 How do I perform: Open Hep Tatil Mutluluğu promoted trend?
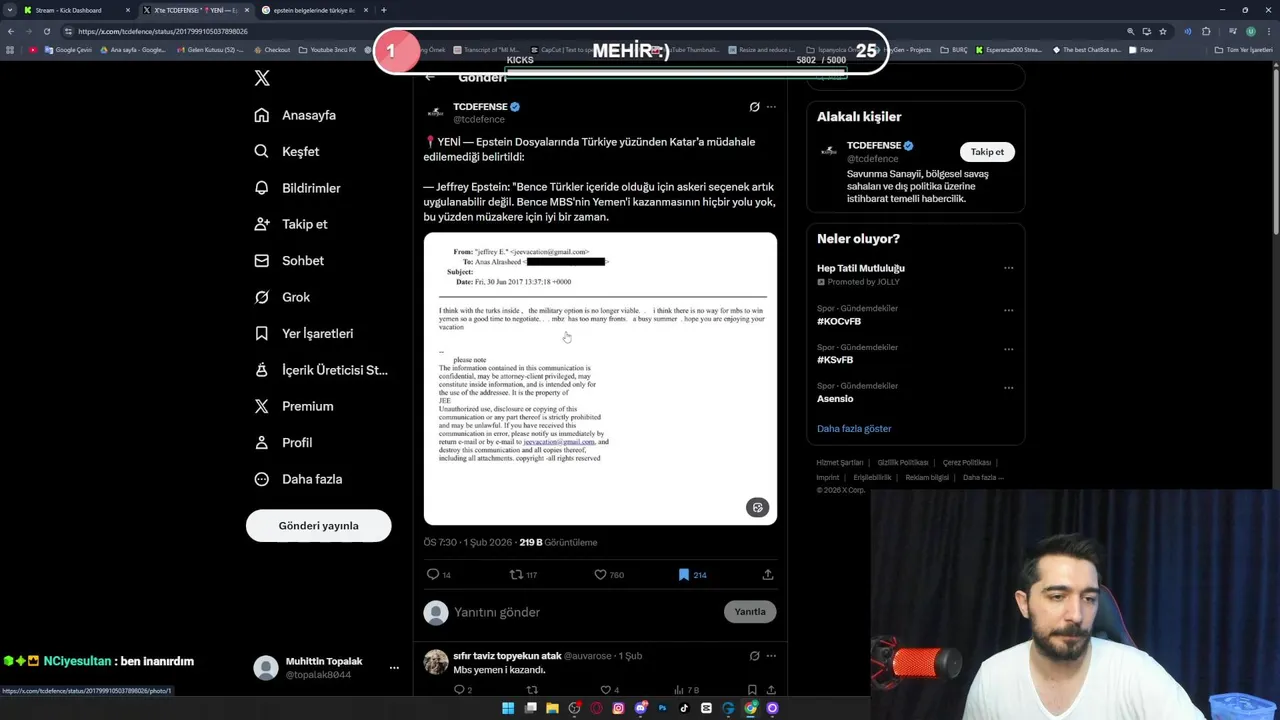(x=861, y=268)
